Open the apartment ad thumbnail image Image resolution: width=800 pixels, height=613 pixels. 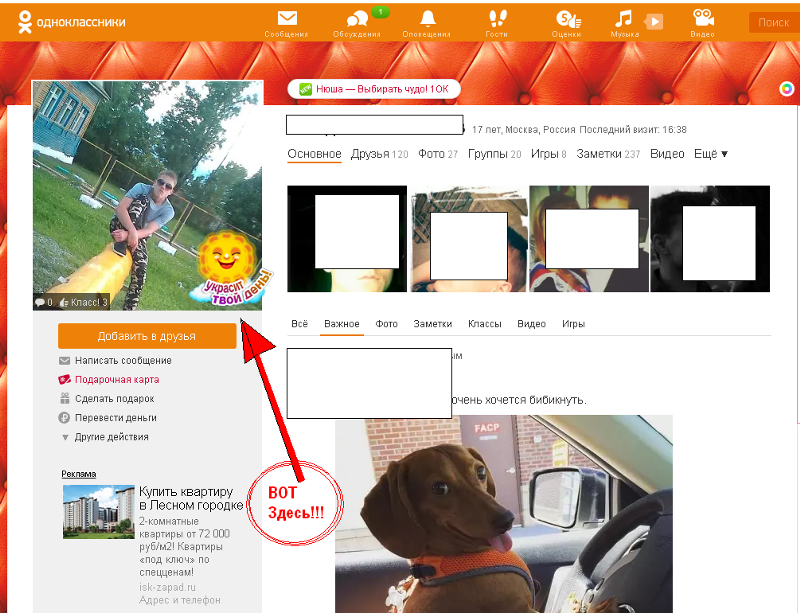[x=98, y=511]
